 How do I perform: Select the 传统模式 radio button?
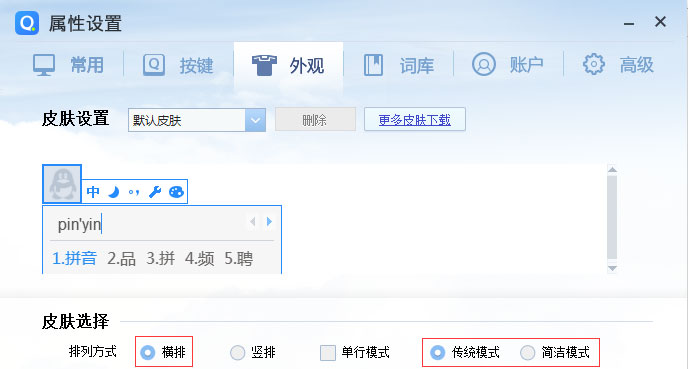[x=437, y=352]
